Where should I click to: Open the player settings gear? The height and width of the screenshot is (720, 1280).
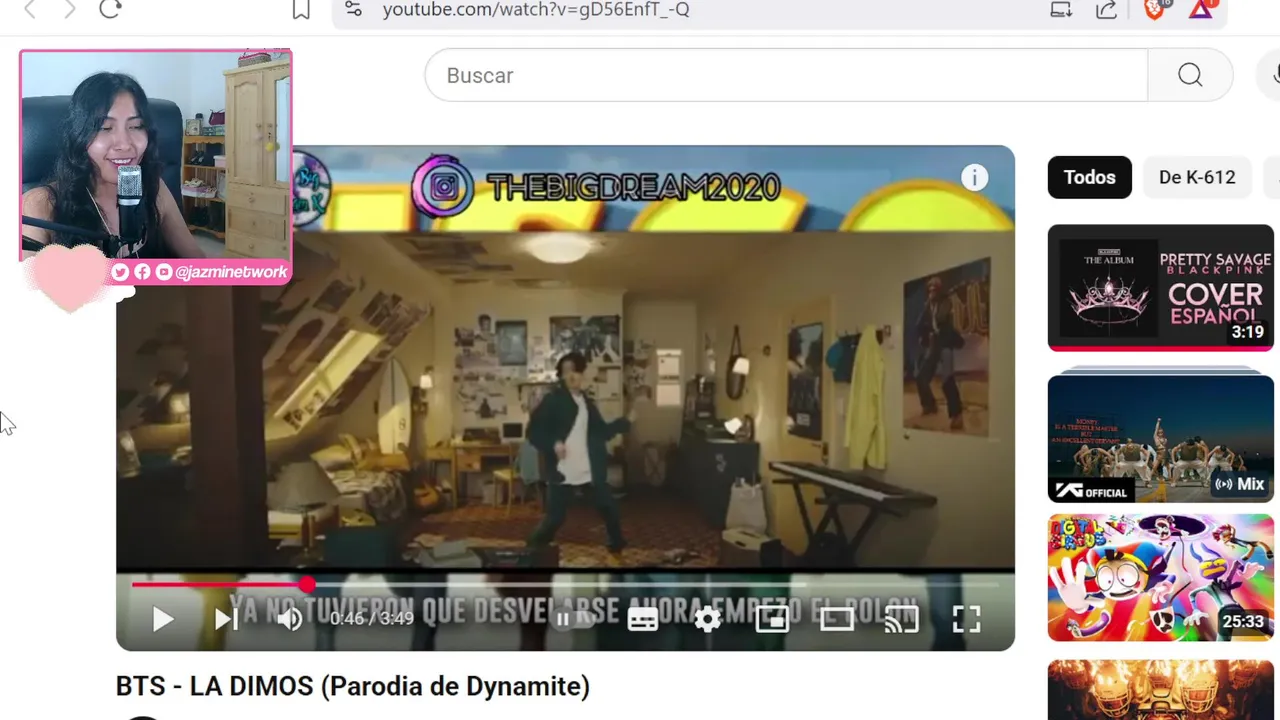click(707, 620)
